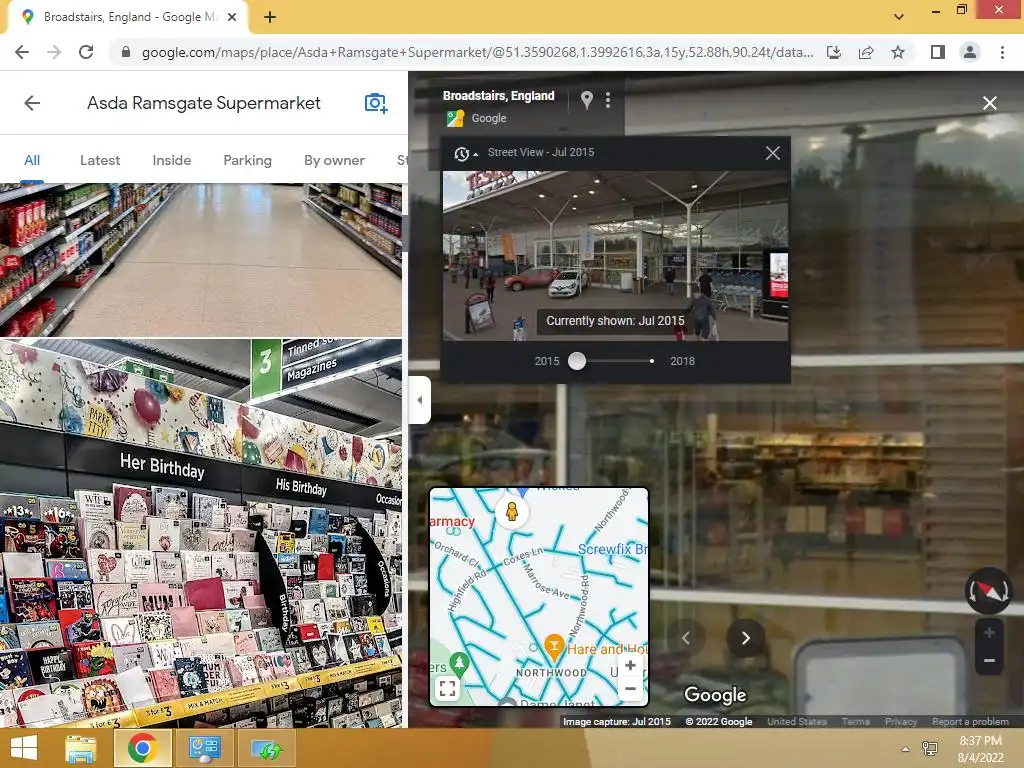
Task: Open File Explorer from the taskbar
Action: 81,748
